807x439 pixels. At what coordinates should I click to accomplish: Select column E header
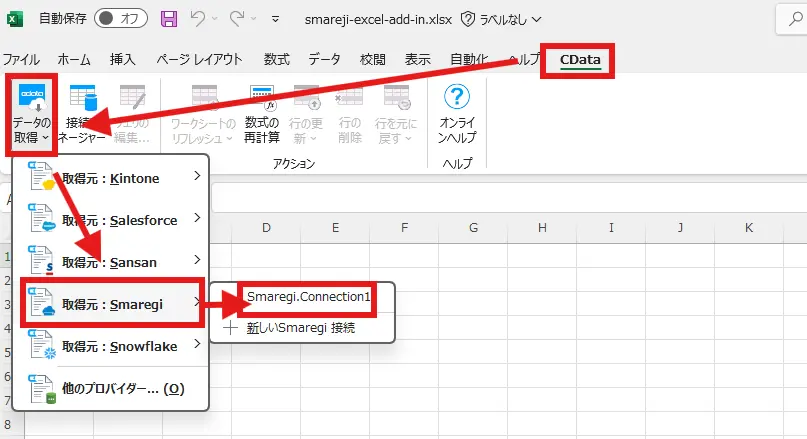tap(335, 227)
